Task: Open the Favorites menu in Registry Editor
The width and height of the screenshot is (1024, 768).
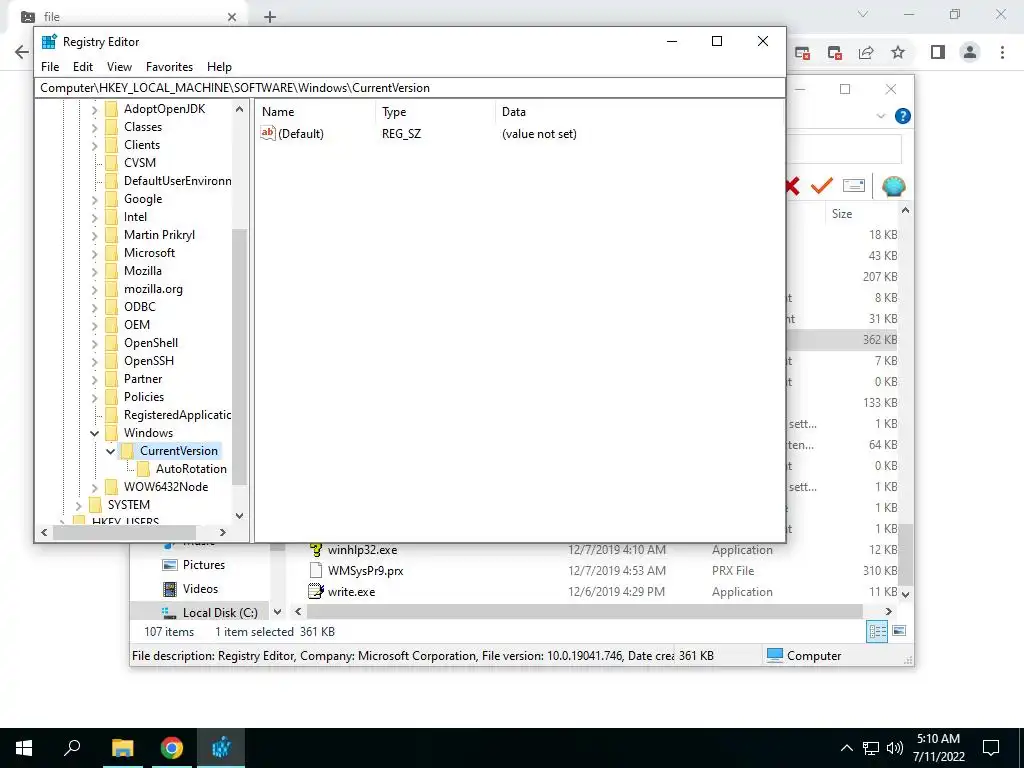Action: [x=169, y=67]
